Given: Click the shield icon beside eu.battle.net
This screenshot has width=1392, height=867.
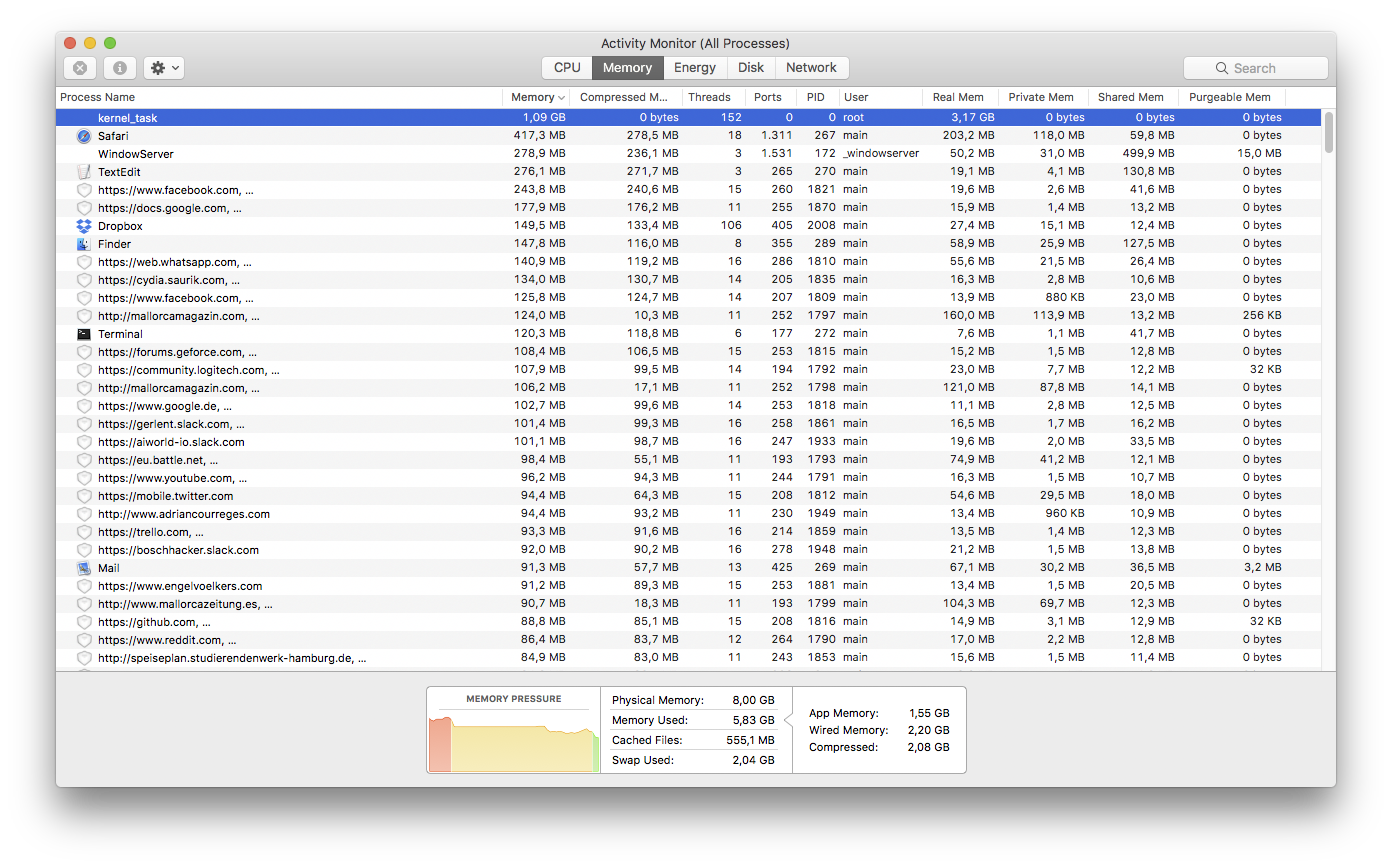Looking at the screenshot, I should (84, 460).
